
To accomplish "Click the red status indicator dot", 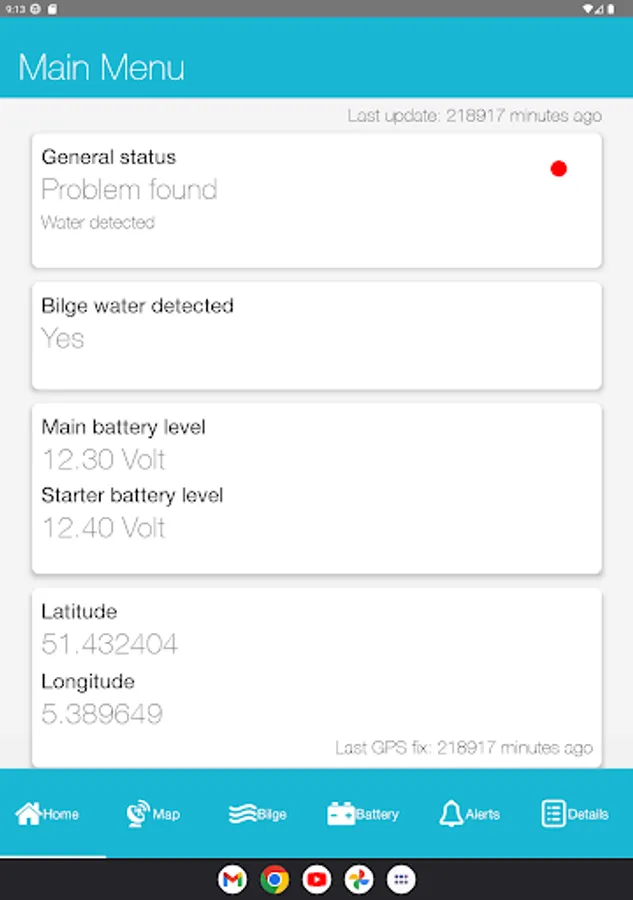I will pyautogui.click(x=559, y=169).
